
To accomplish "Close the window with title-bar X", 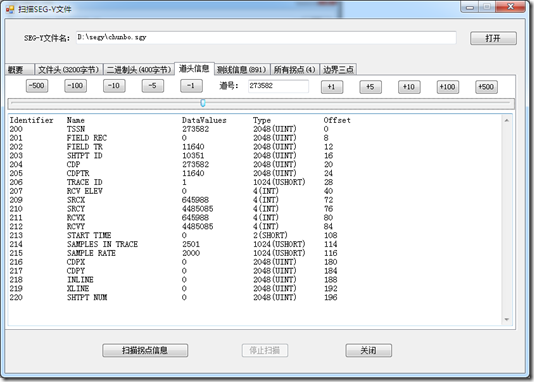I will click(x=511, y=7).
